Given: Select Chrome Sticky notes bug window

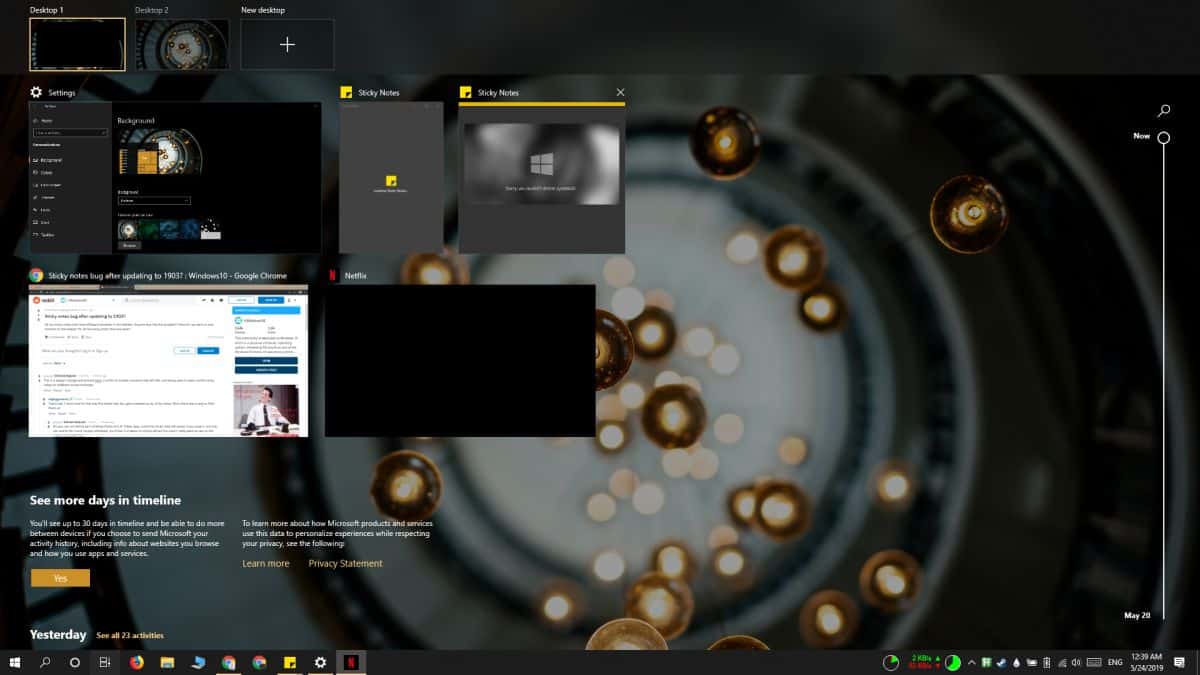Looking at the screenshot, I should pos(168,360).
